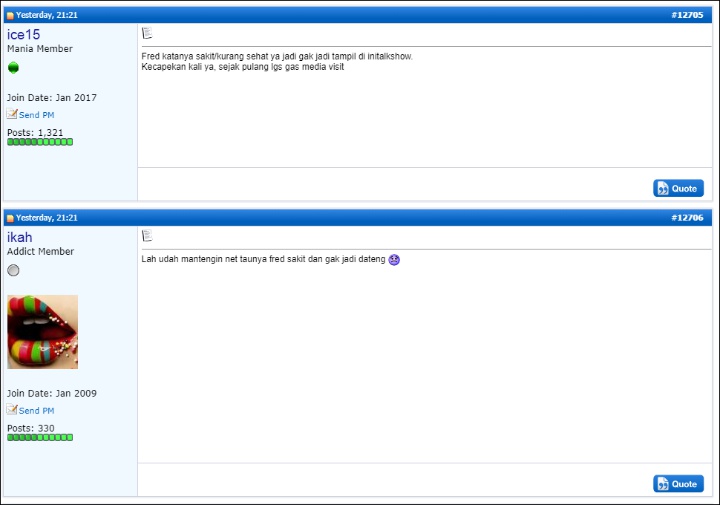The width and height of the screenshot is (720, 505).
Task: Open ice15's user profile link
Action: (23, 34)
